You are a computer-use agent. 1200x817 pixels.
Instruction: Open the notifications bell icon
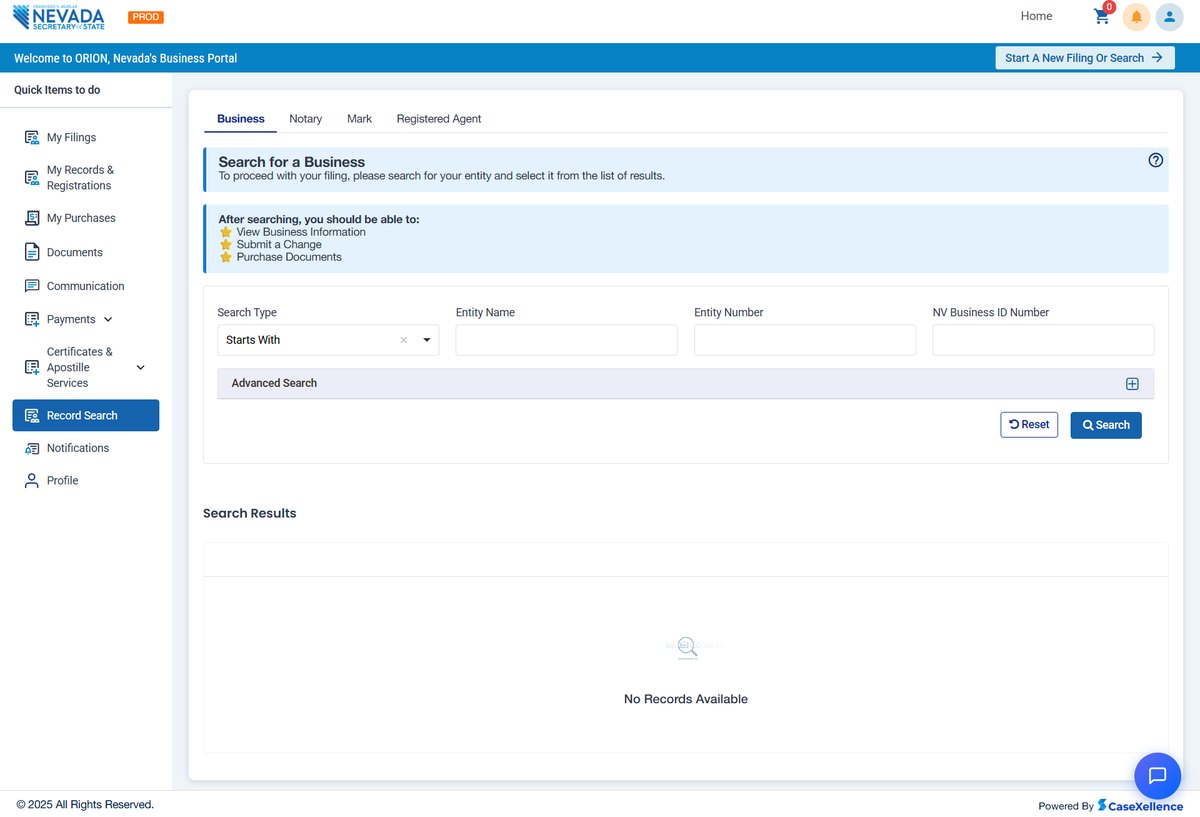[1136, 17]
